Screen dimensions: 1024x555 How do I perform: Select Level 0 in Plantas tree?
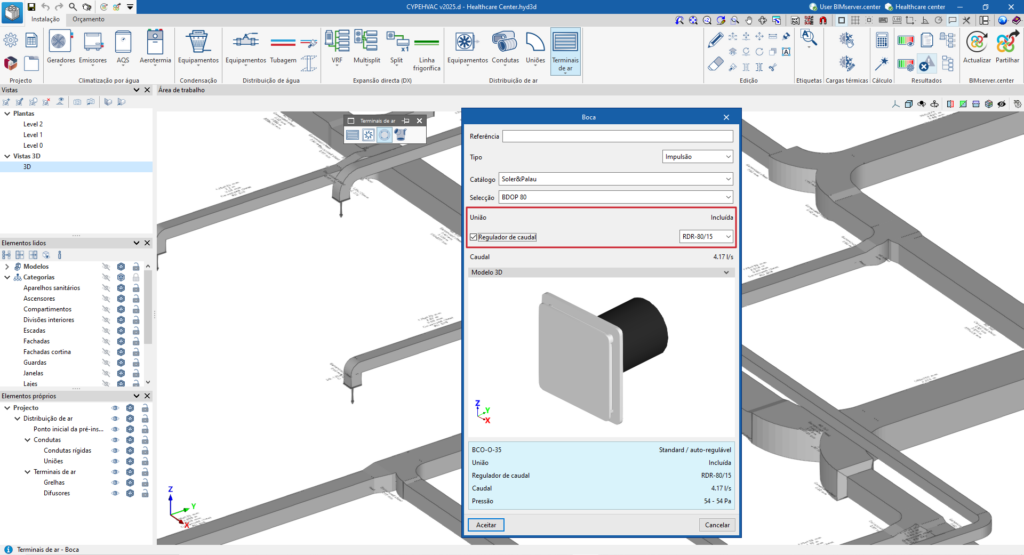[x=33, y=146]
